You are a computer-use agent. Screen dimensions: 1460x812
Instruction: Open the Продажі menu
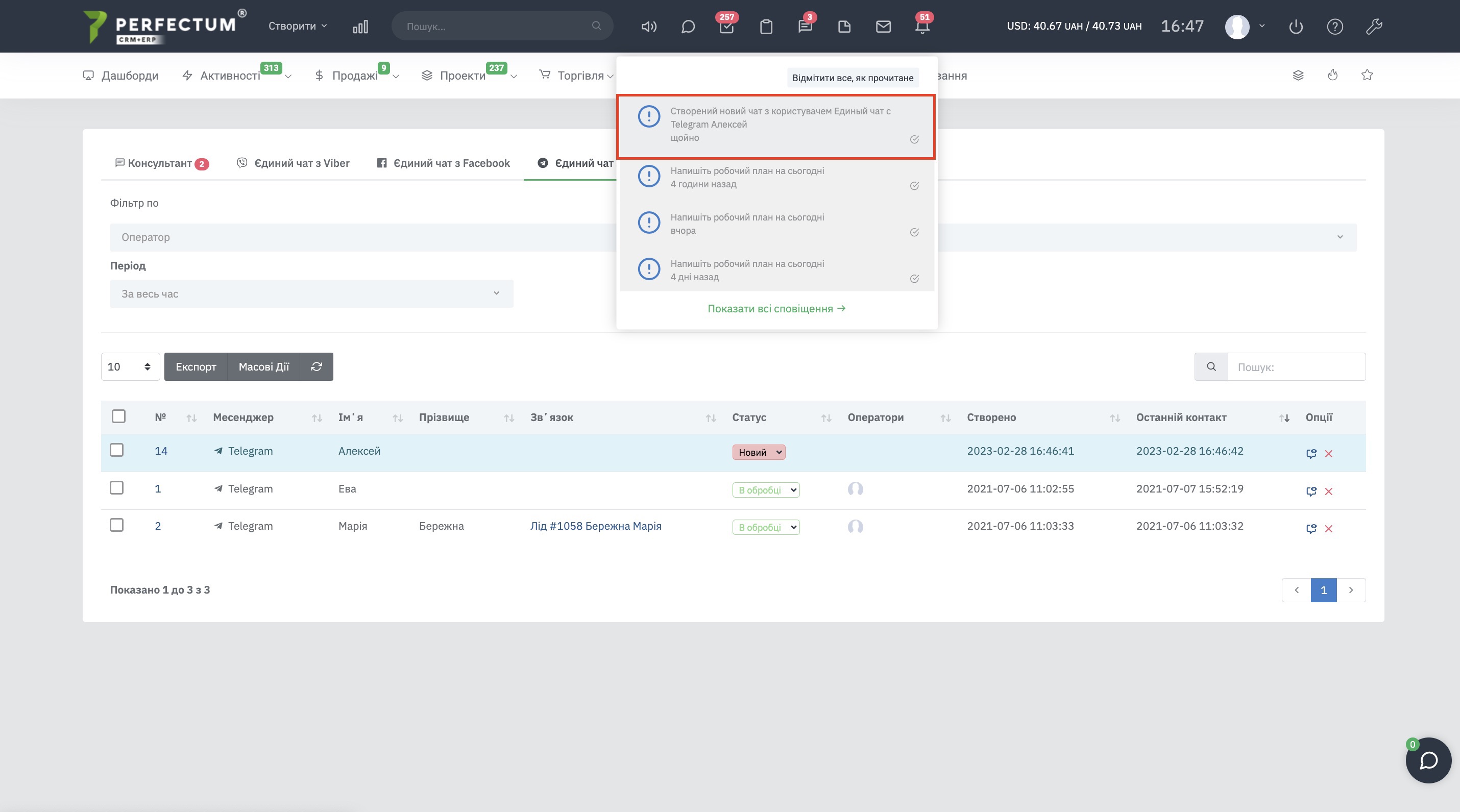356,76
